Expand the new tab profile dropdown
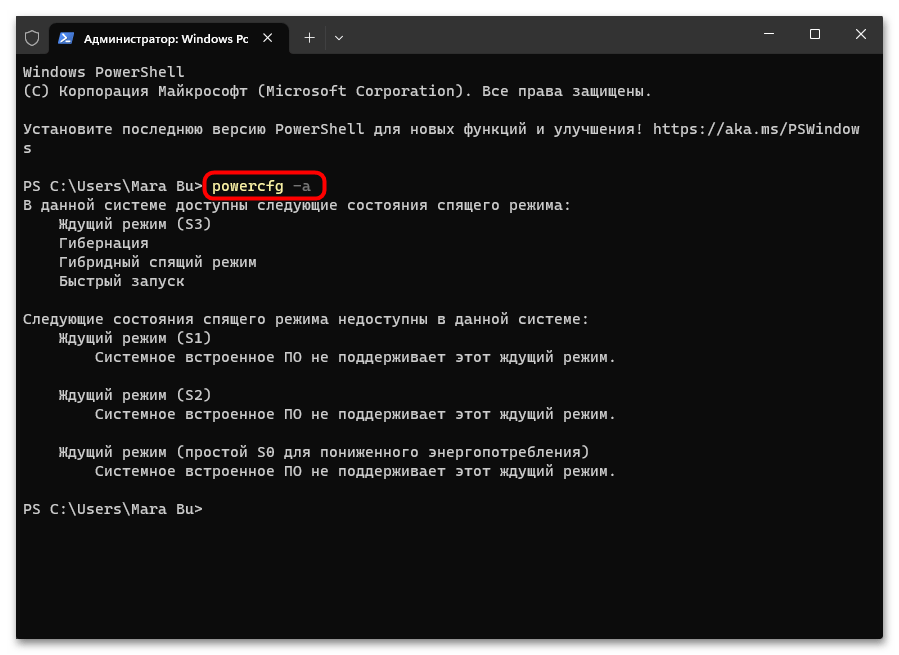Image resolution: width=899 pixels, height=655 pixels. 339,38
